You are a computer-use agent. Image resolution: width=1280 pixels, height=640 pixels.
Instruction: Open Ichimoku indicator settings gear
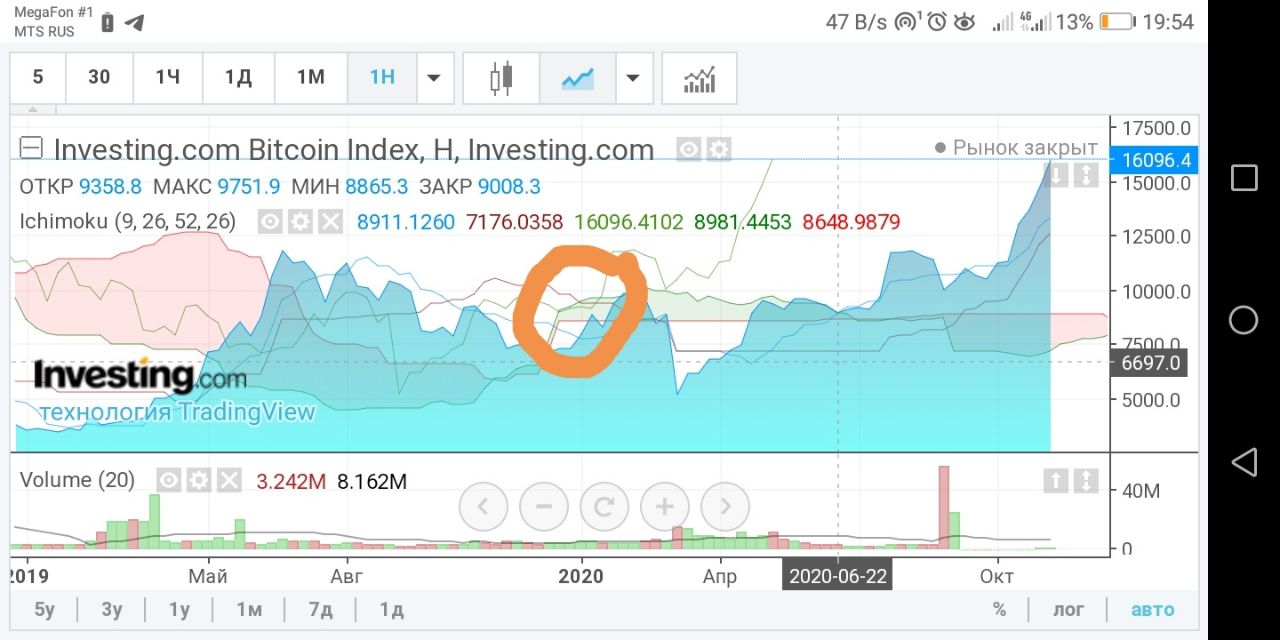tap(300, 221)
